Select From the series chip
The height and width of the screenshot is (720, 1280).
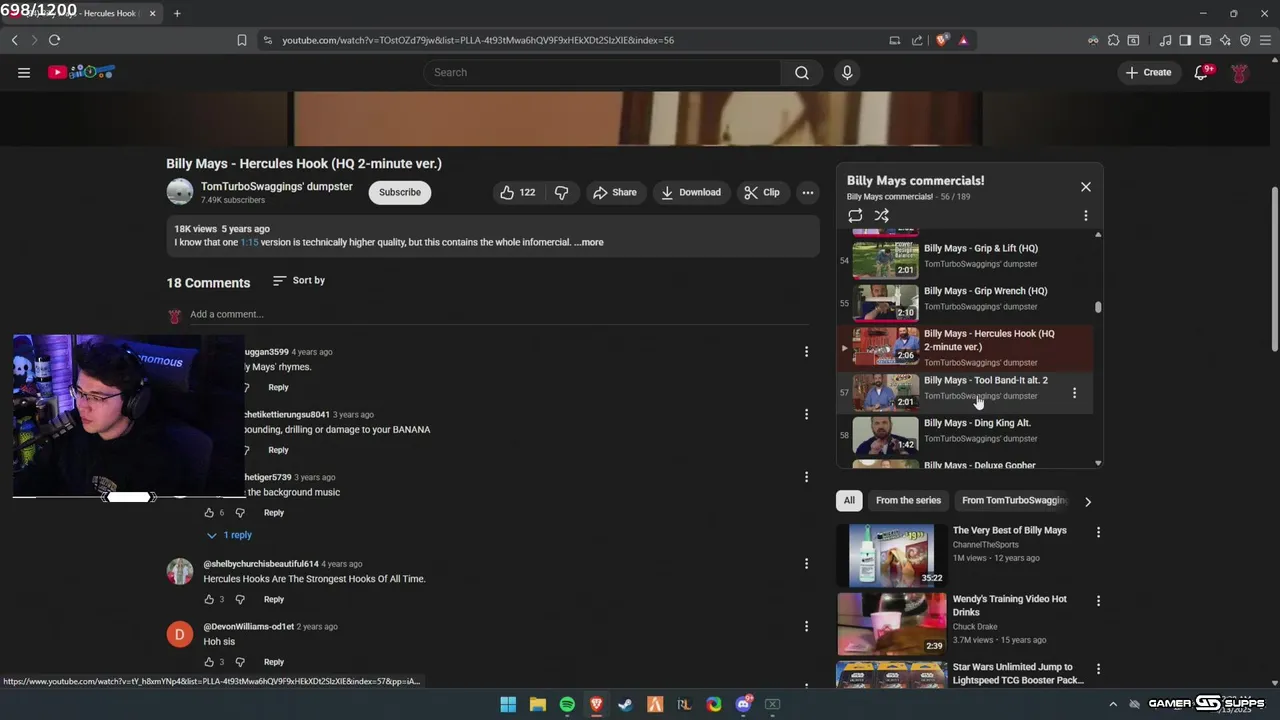[x=908, y=500]
